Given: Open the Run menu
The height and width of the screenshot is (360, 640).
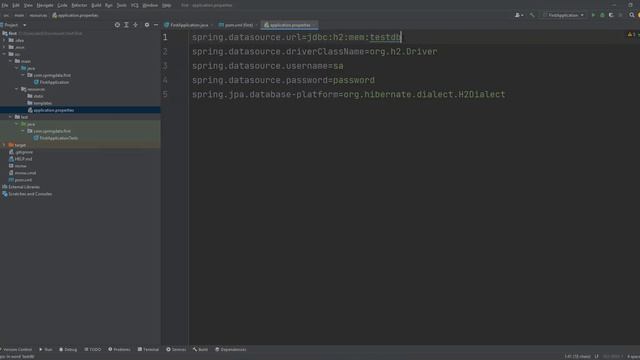Looking at the screenshot, I should pyautogui.click(x=109, y=5).
